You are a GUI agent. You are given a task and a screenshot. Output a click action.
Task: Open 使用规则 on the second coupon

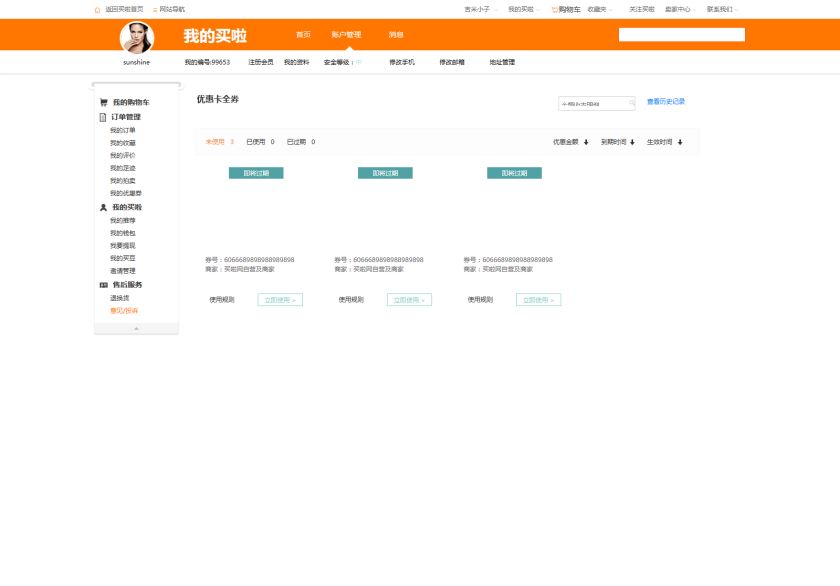coord(351,300)
